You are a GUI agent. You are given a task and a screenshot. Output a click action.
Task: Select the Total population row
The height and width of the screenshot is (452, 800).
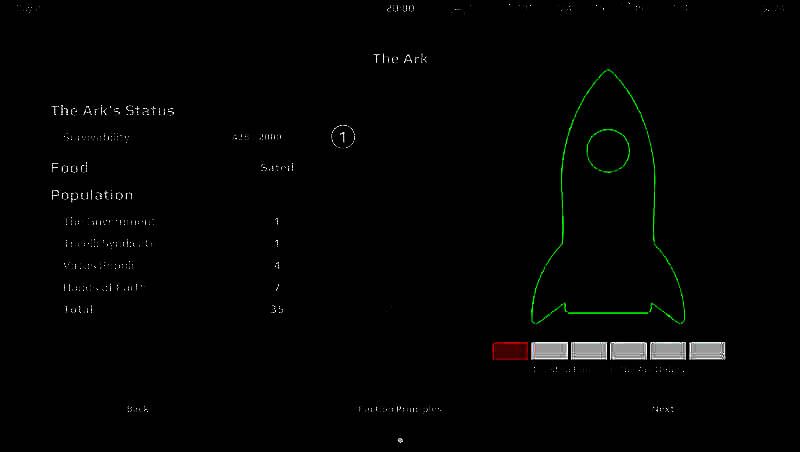pos(78,309)
